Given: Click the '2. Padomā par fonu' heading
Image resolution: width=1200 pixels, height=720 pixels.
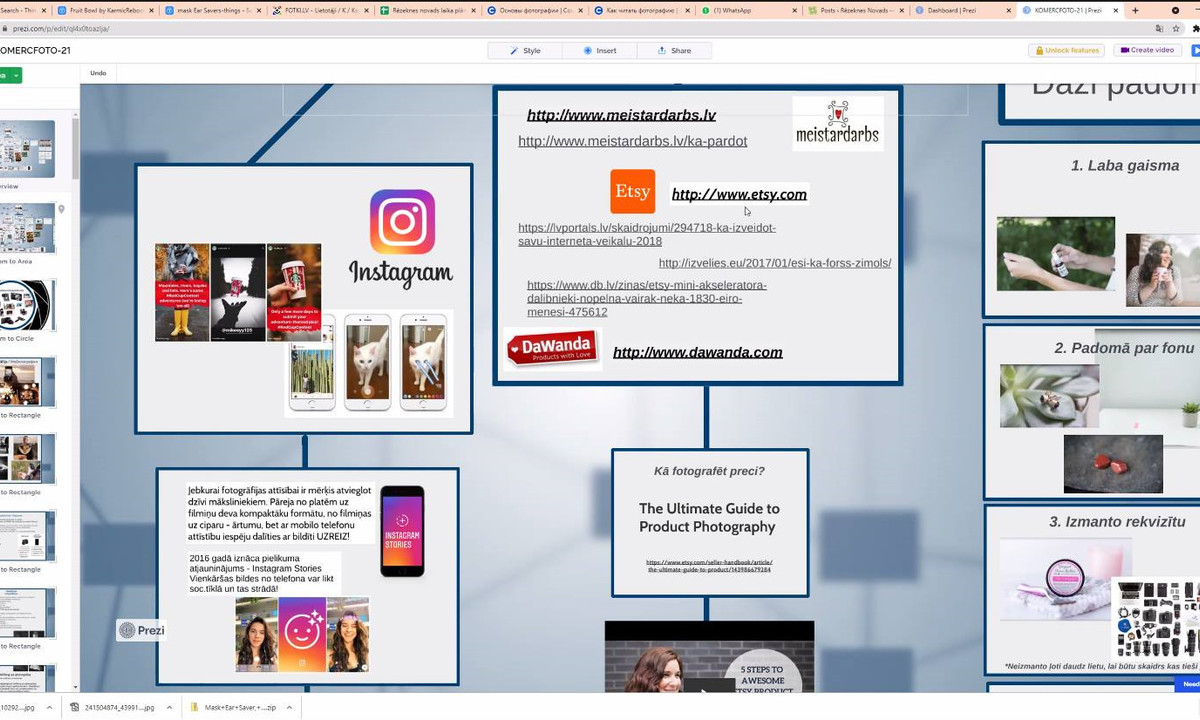Looking at the screenshot, I should click(x=1124, y=348).
